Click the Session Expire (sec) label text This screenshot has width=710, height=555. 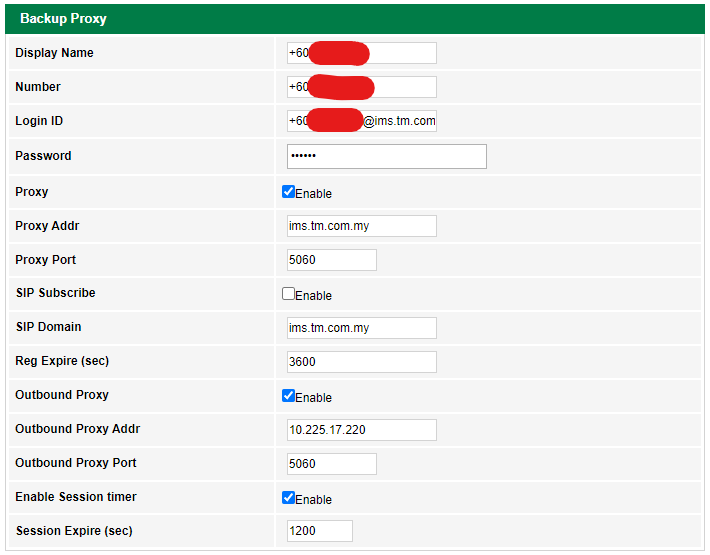[73, 531]
